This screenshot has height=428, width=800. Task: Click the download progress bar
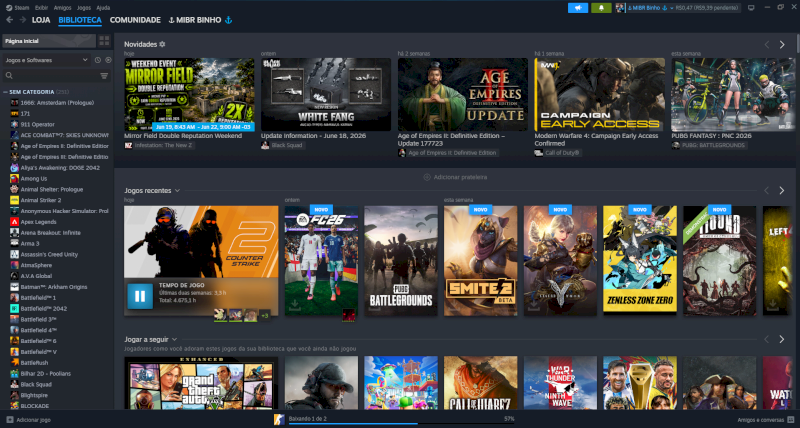pos(402,423)
